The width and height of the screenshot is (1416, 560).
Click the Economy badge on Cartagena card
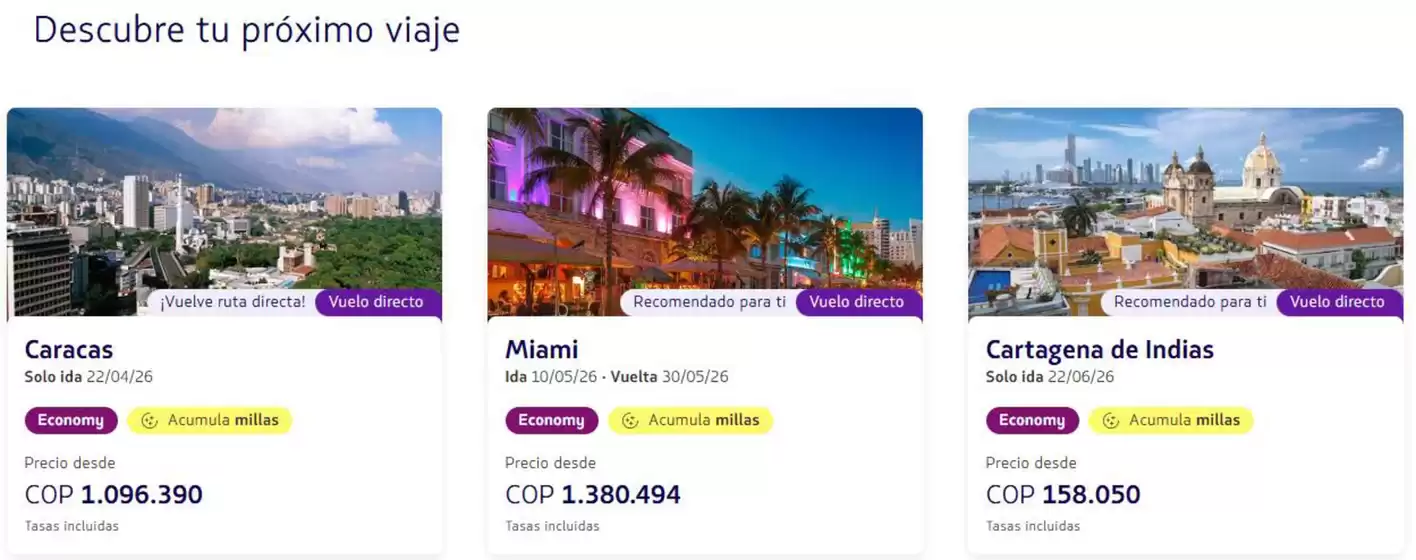(x=1032, y=421)
